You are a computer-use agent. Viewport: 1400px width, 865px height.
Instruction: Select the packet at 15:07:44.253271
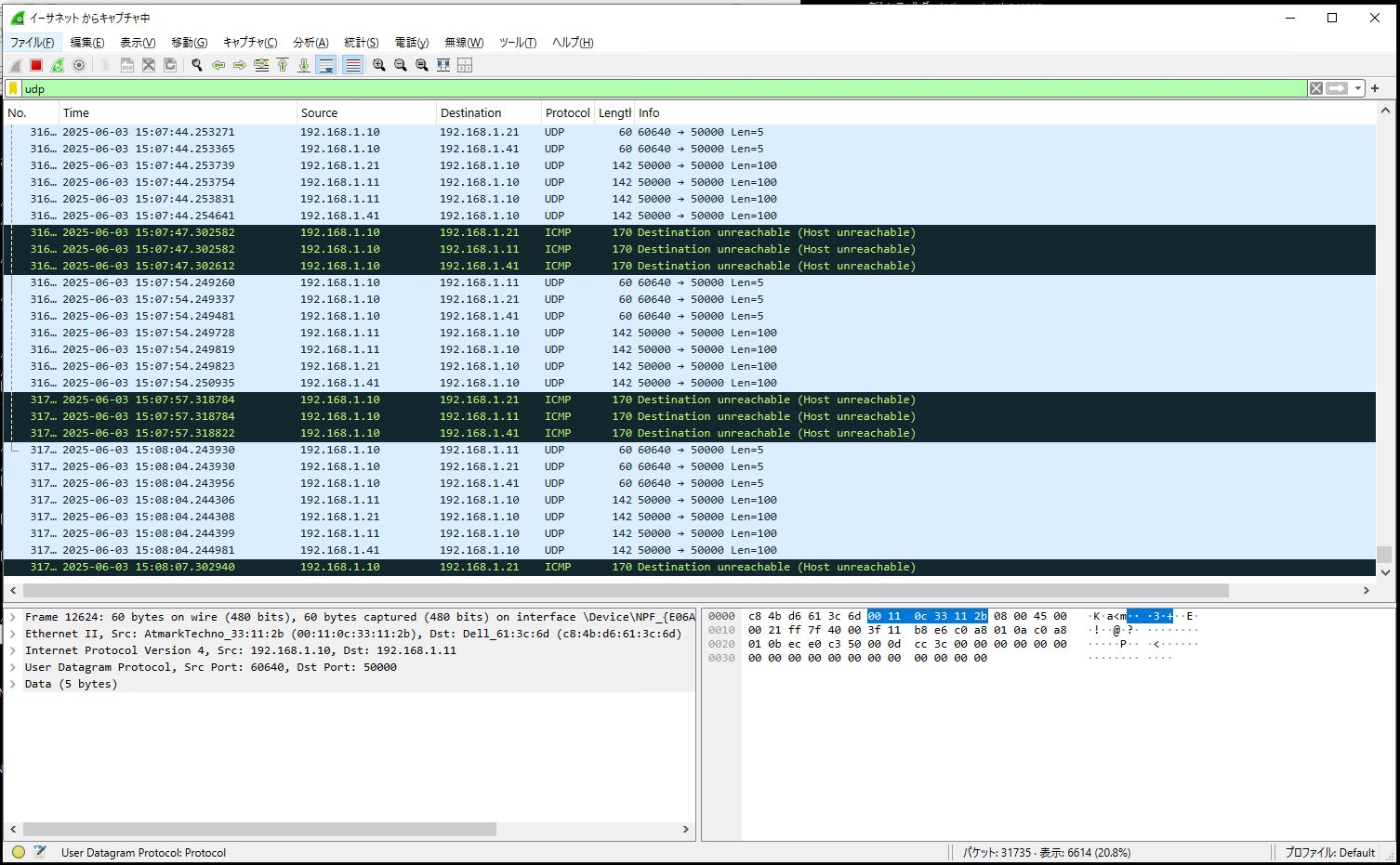(689, 132)
